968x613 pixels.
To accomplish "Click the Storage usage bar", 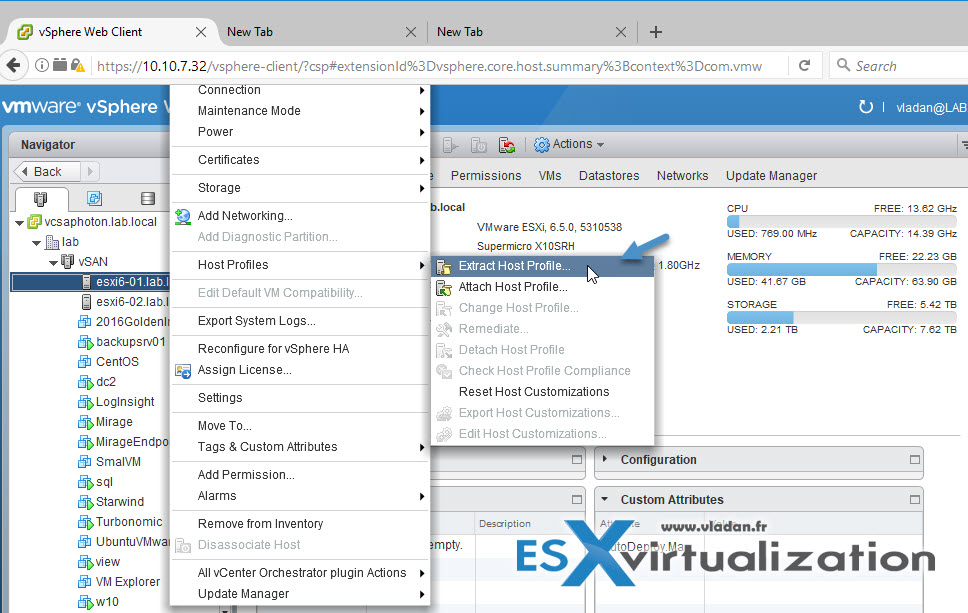I will point(841,317).
